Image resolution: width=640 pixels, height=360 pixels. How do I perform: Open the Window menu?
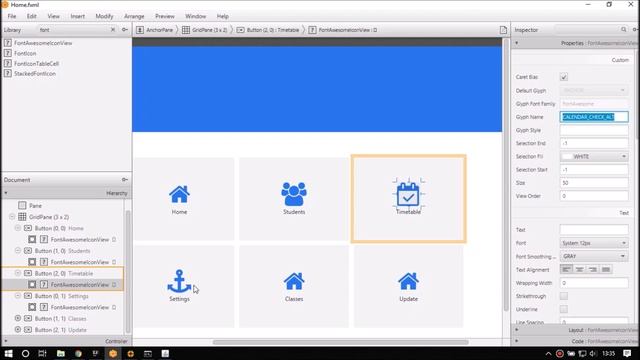(x=196, y=16)
